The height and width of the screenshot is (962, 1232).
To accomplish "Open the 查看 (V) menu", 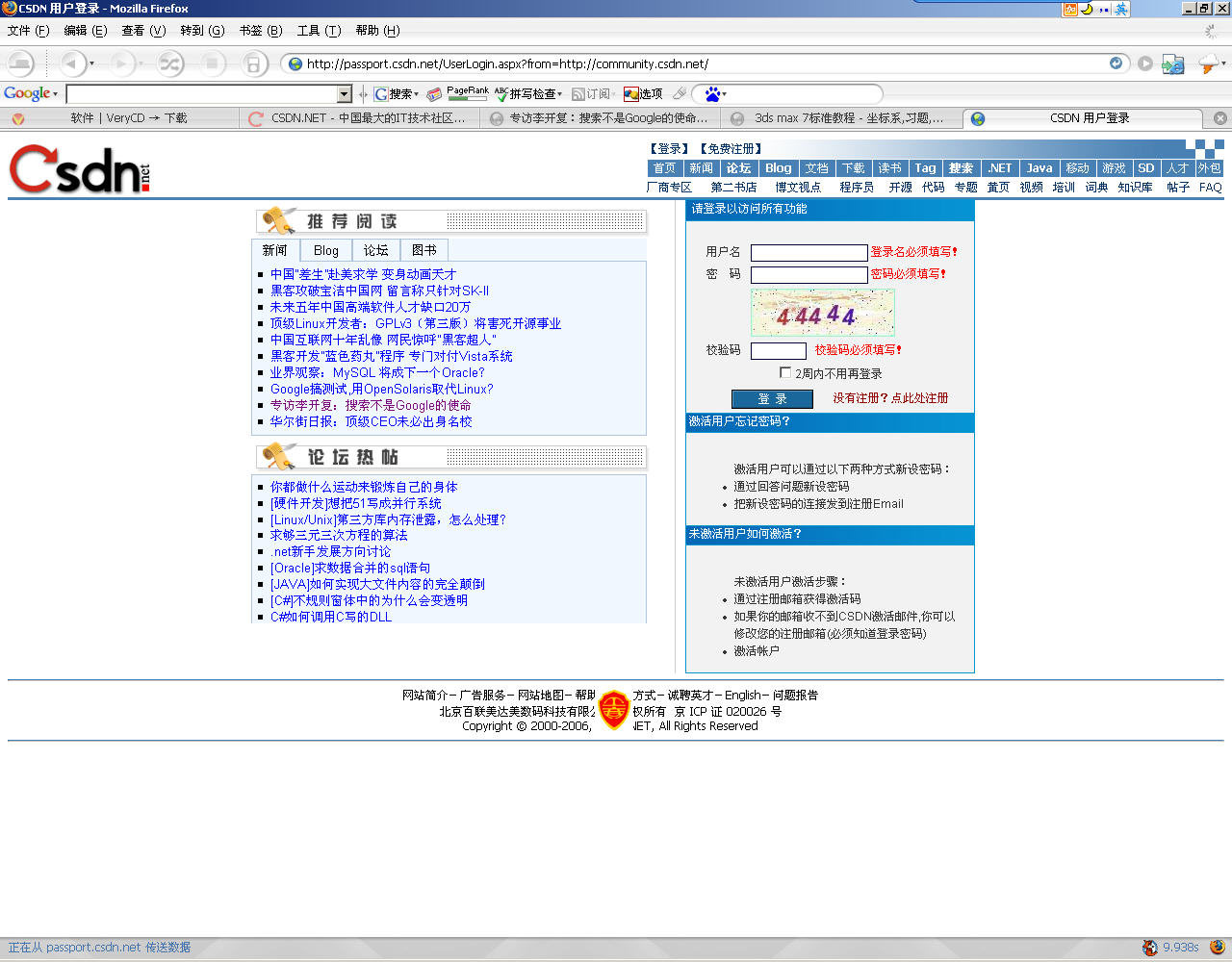I will [x=143, y=31].
